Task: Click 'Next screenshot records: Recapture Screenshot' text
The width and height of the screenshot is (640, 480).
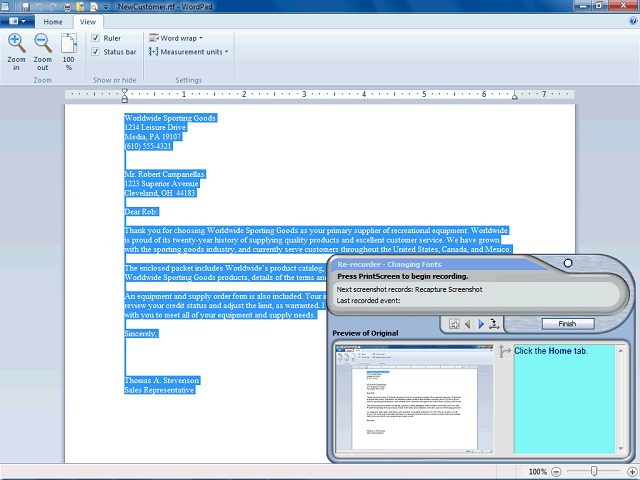Action: (409, 289)
